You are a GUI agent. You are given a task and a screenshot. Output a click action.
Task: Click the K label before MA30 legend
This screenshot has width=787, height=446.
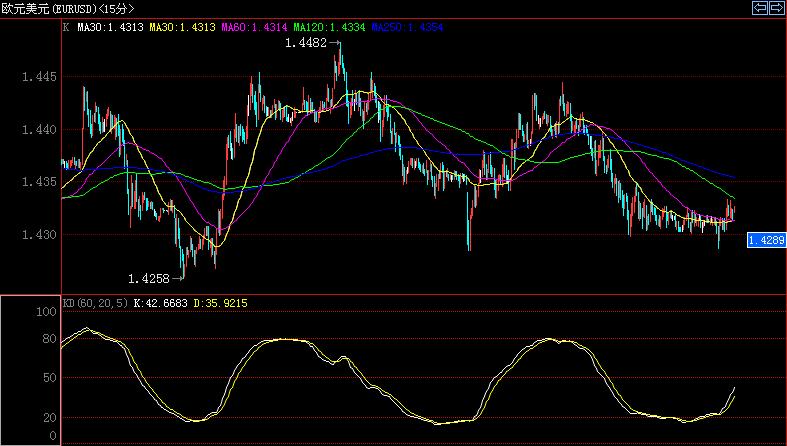(66, 27)
